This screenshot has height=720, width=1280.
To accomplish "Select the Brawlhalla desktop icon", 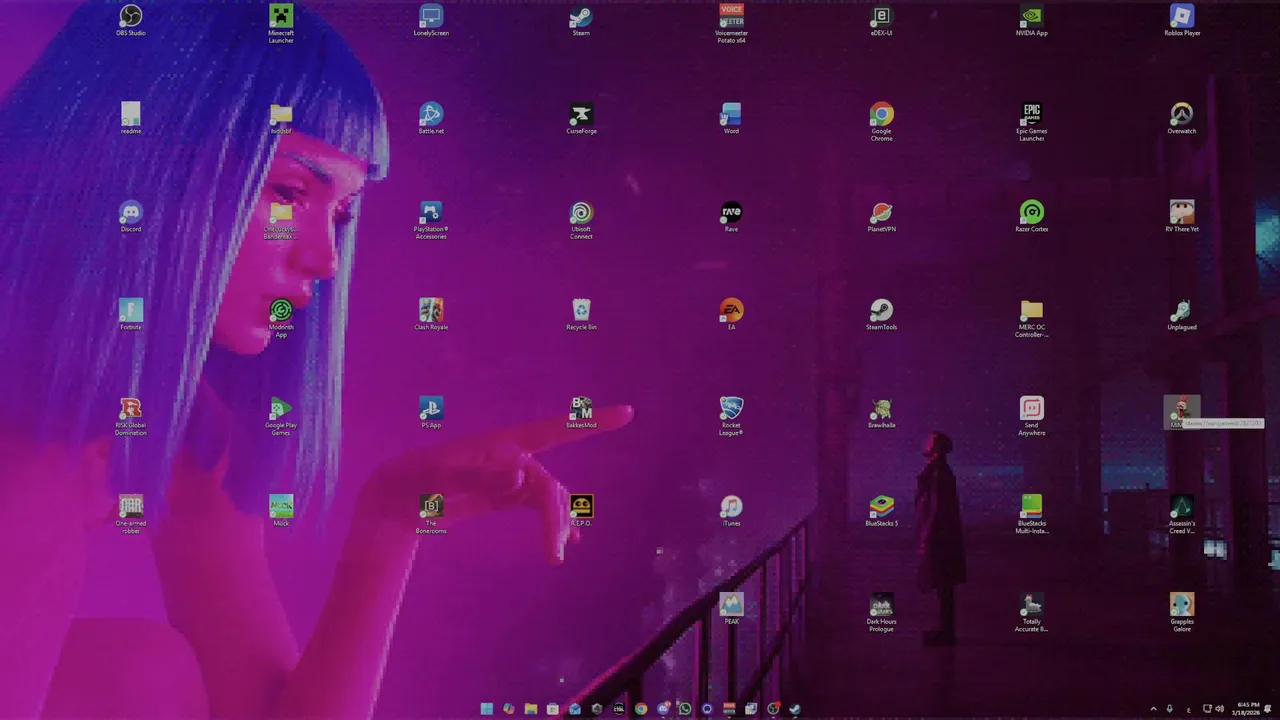I will pyautogui.click(x=881, y=413).
